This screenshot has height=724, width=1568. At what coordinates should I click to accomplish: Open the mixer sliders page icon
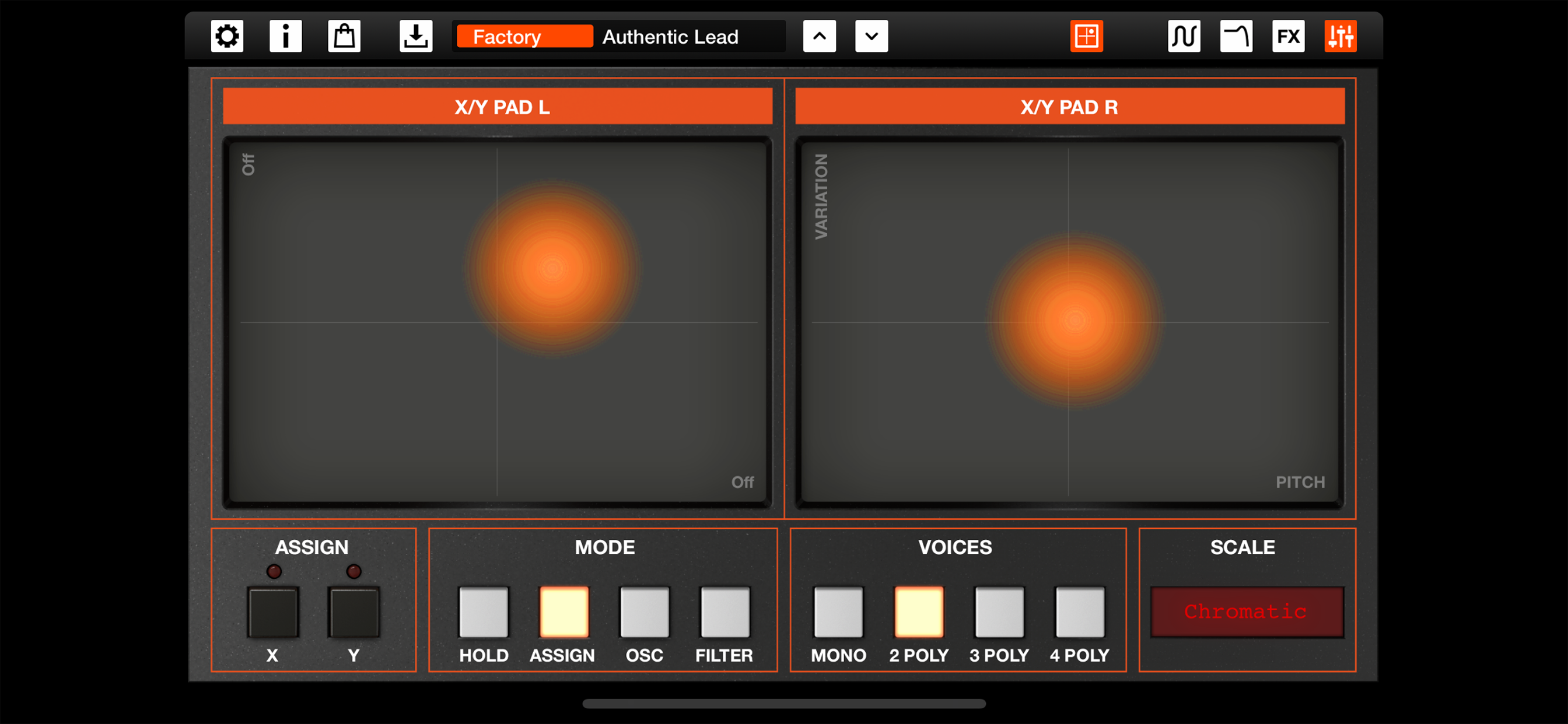pos(1340,37)
